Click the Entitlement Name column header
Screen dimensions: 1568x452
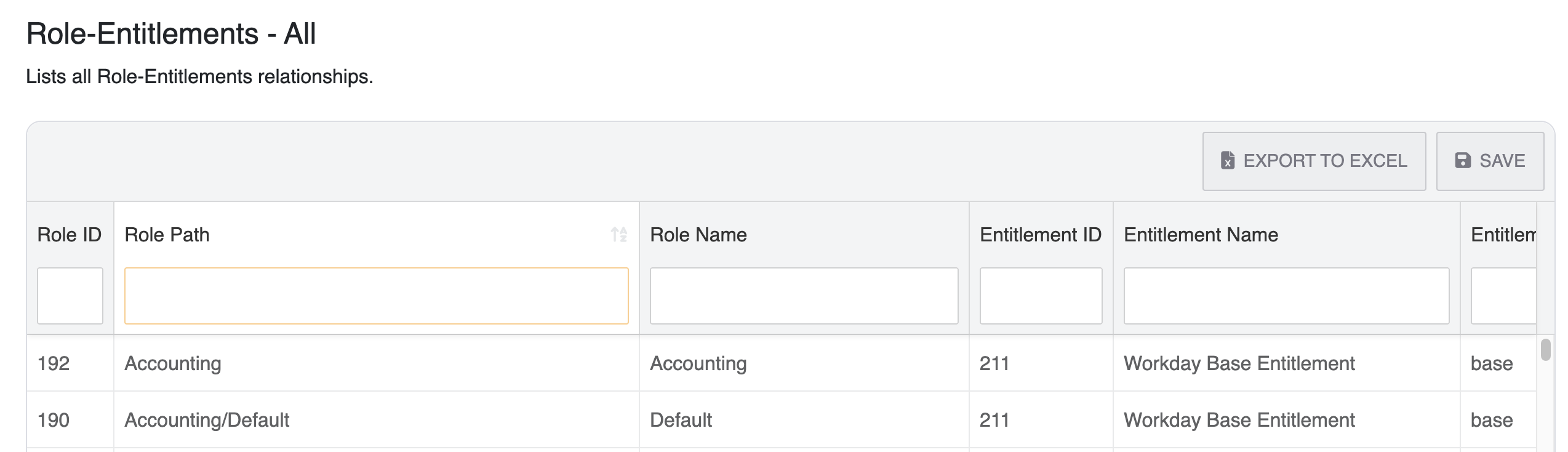click(x=1201, y=235)
